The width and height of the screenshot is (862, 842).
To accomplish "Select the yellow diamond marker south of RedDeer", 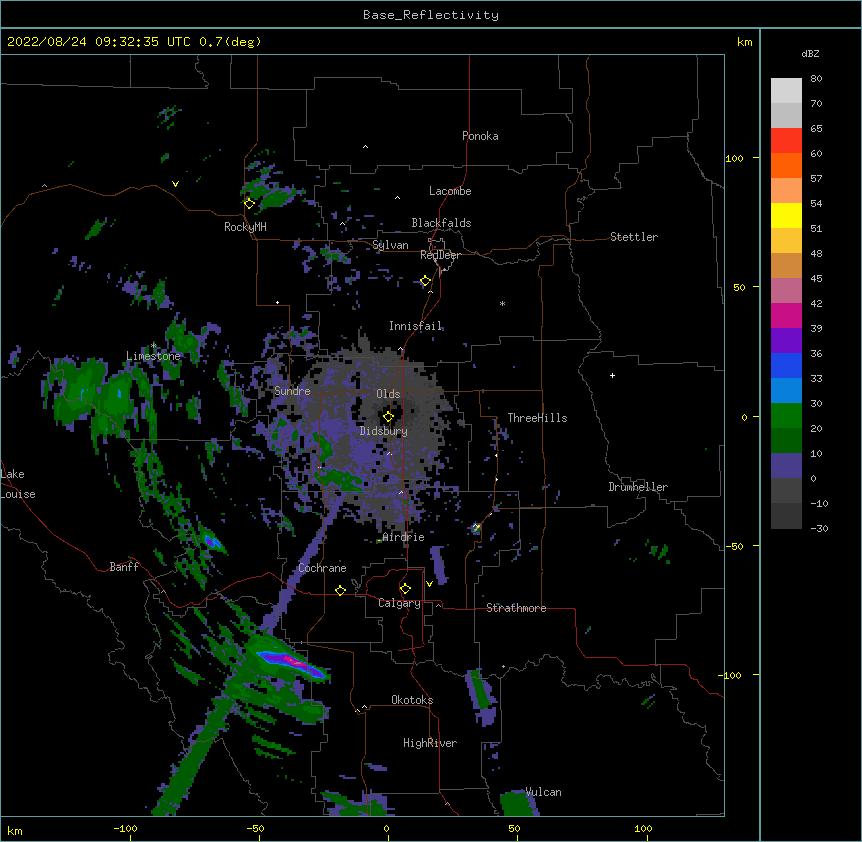I will [x=425, y=281].
